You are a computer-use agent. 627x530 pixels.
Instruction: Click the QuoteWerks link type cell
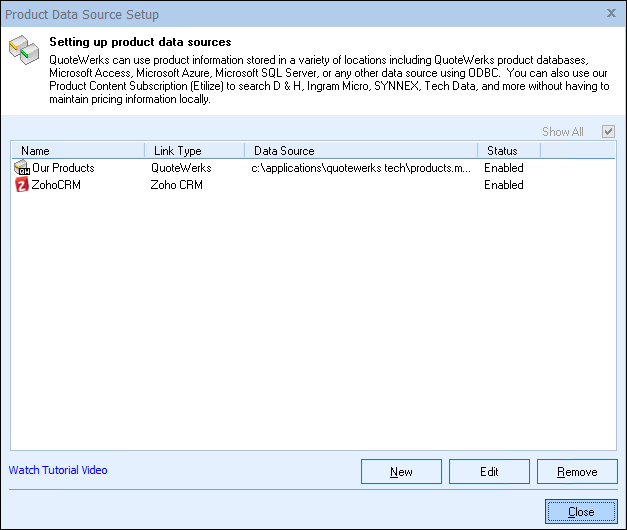click(x=181, y=168)
